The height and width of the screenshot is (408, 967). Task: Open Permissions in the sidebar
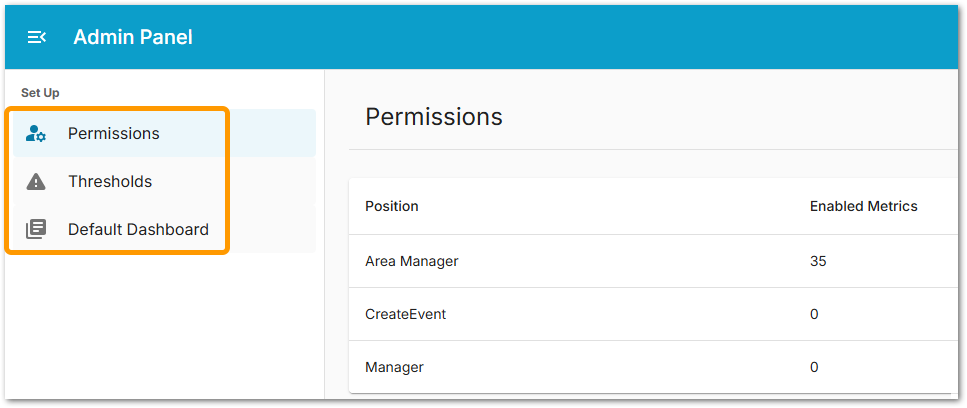pos(113,134)
